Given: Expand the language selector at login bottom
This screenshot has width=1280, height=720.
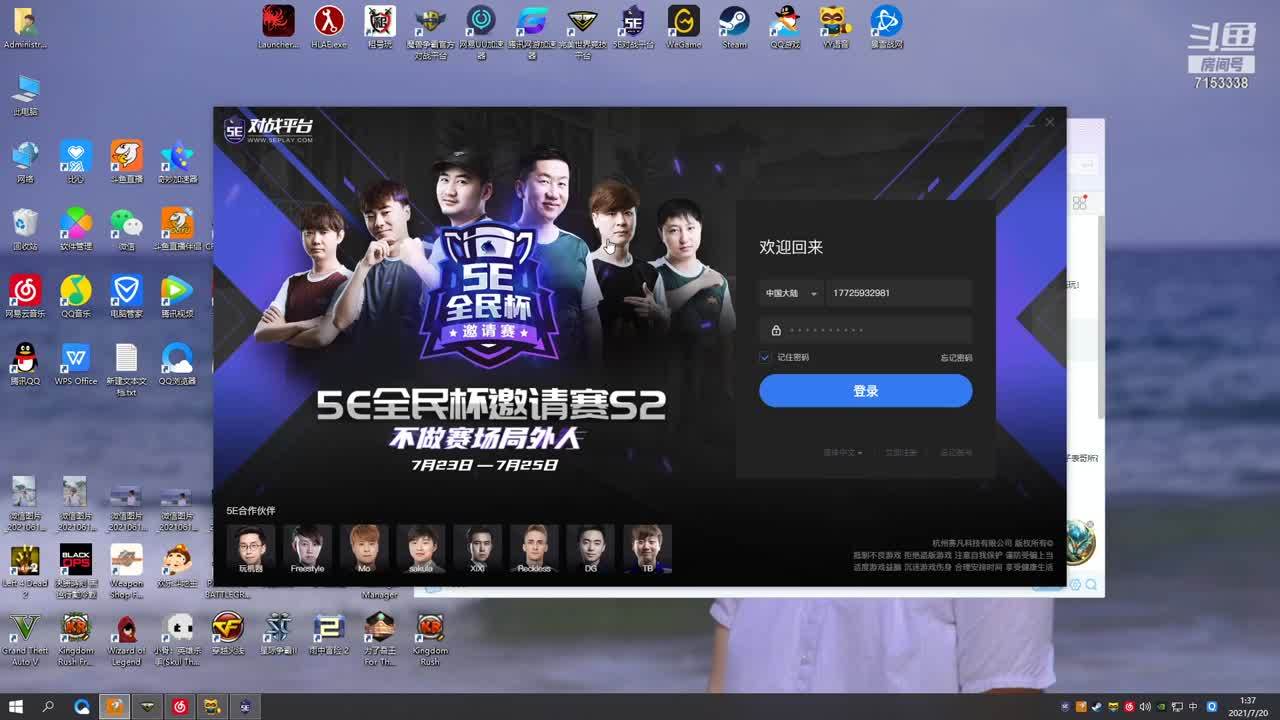Looking at the screenshot, I should pyautogui.click(x=842, y=453).
